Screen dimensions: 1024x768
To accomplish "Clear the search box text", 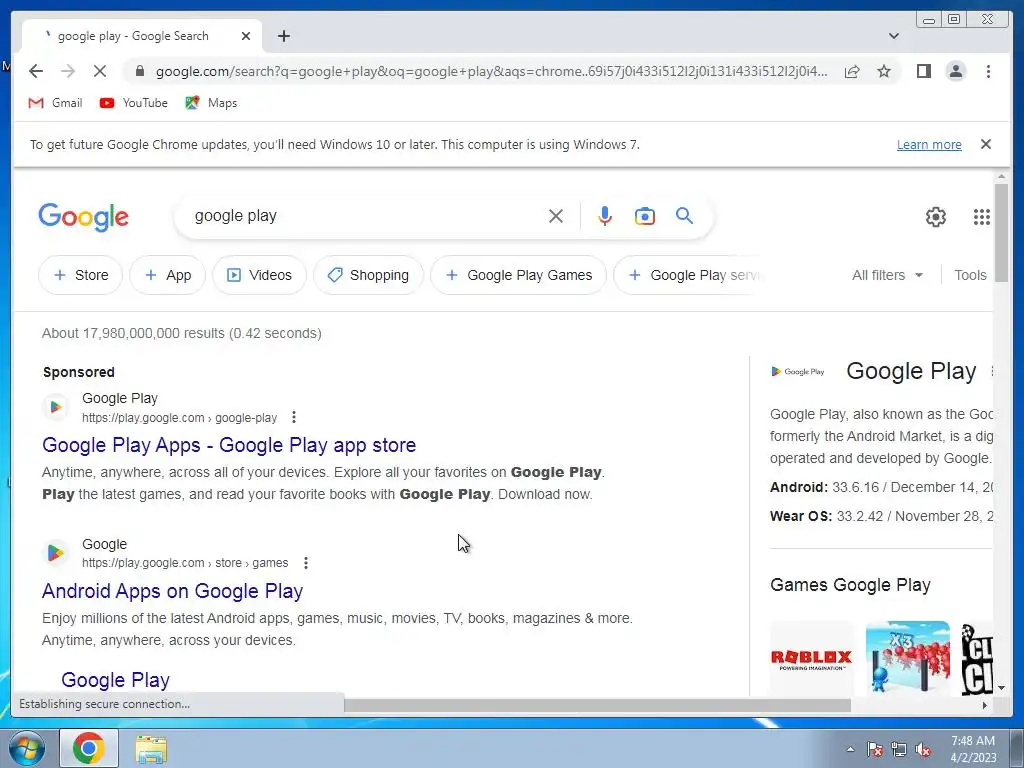I will click(x=556, y=216).
